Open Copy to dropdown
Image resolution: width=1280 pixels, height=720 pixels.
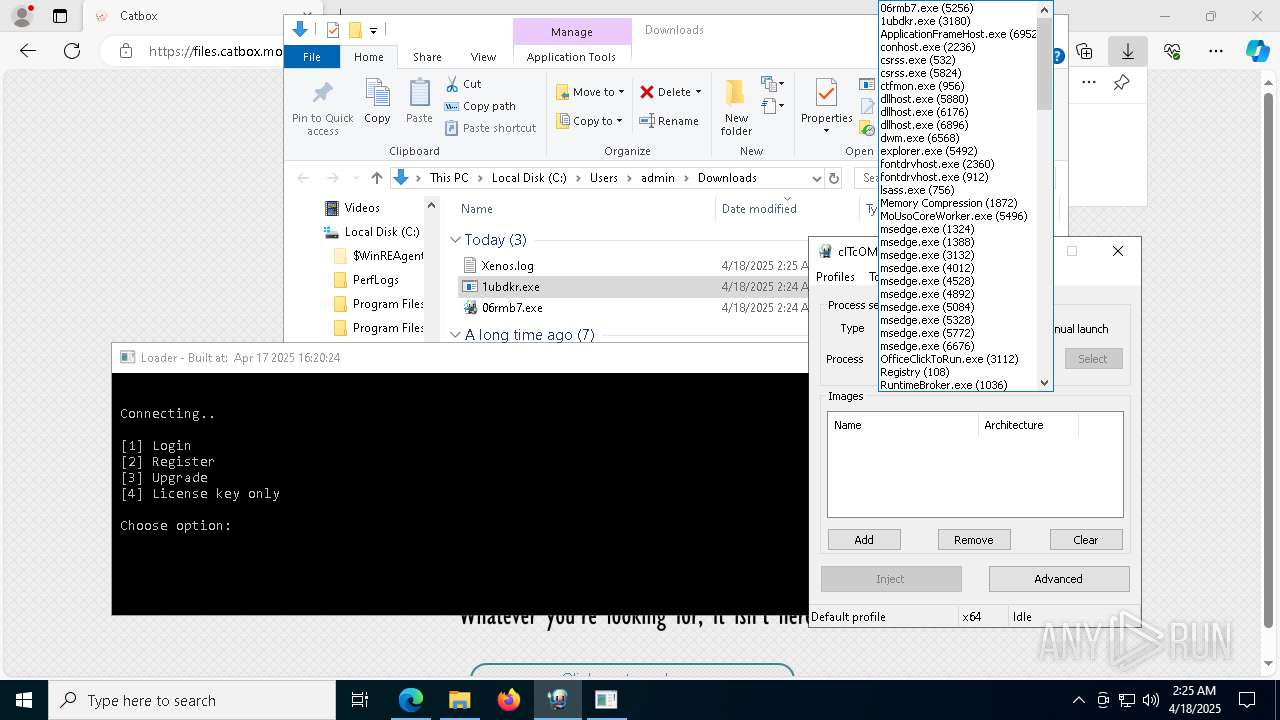click(590, 121)
